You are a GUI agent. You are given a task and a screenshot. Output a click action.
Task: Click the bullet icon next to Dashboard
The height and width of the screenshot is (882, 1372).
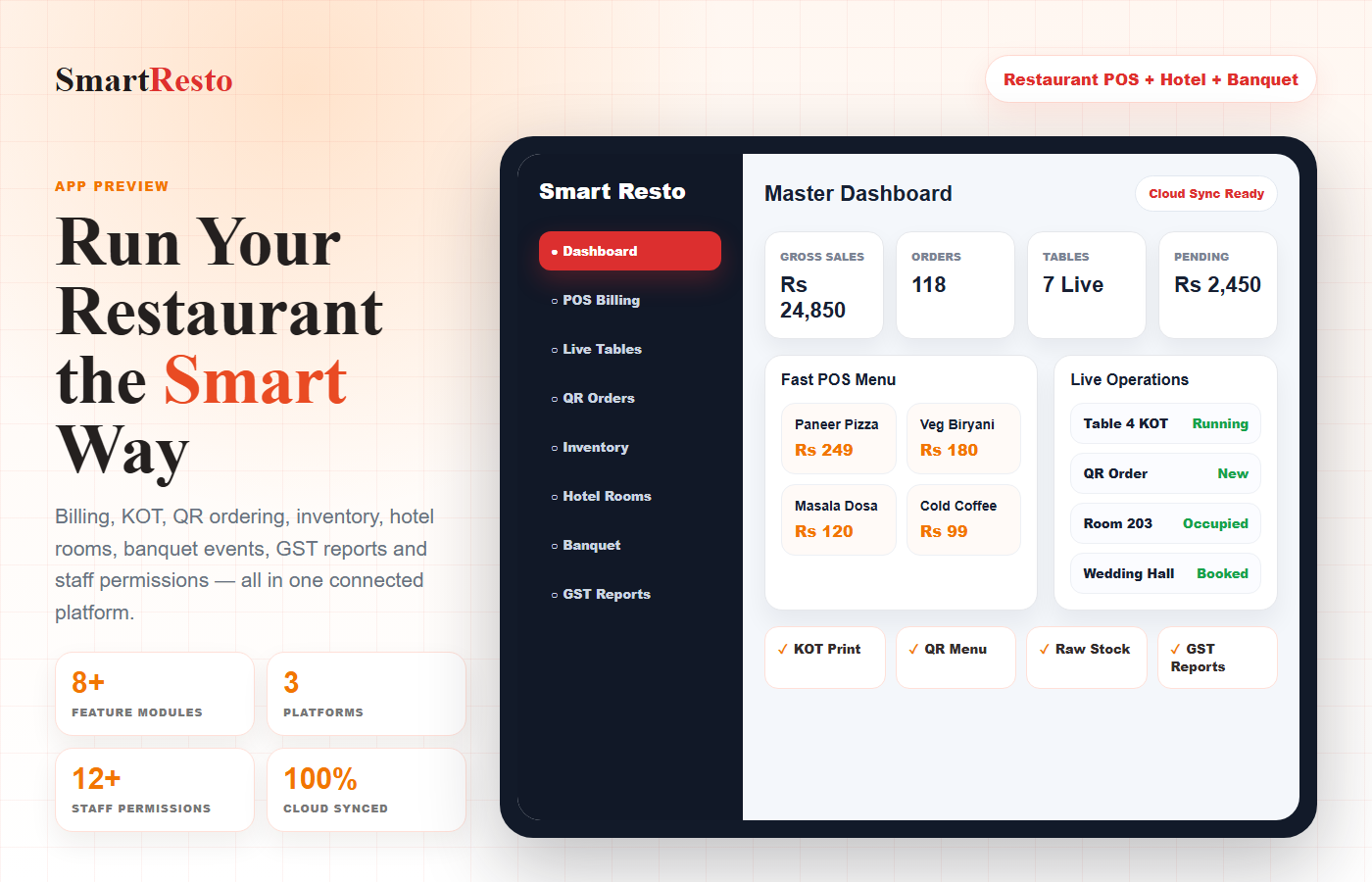tap(555, 252)
